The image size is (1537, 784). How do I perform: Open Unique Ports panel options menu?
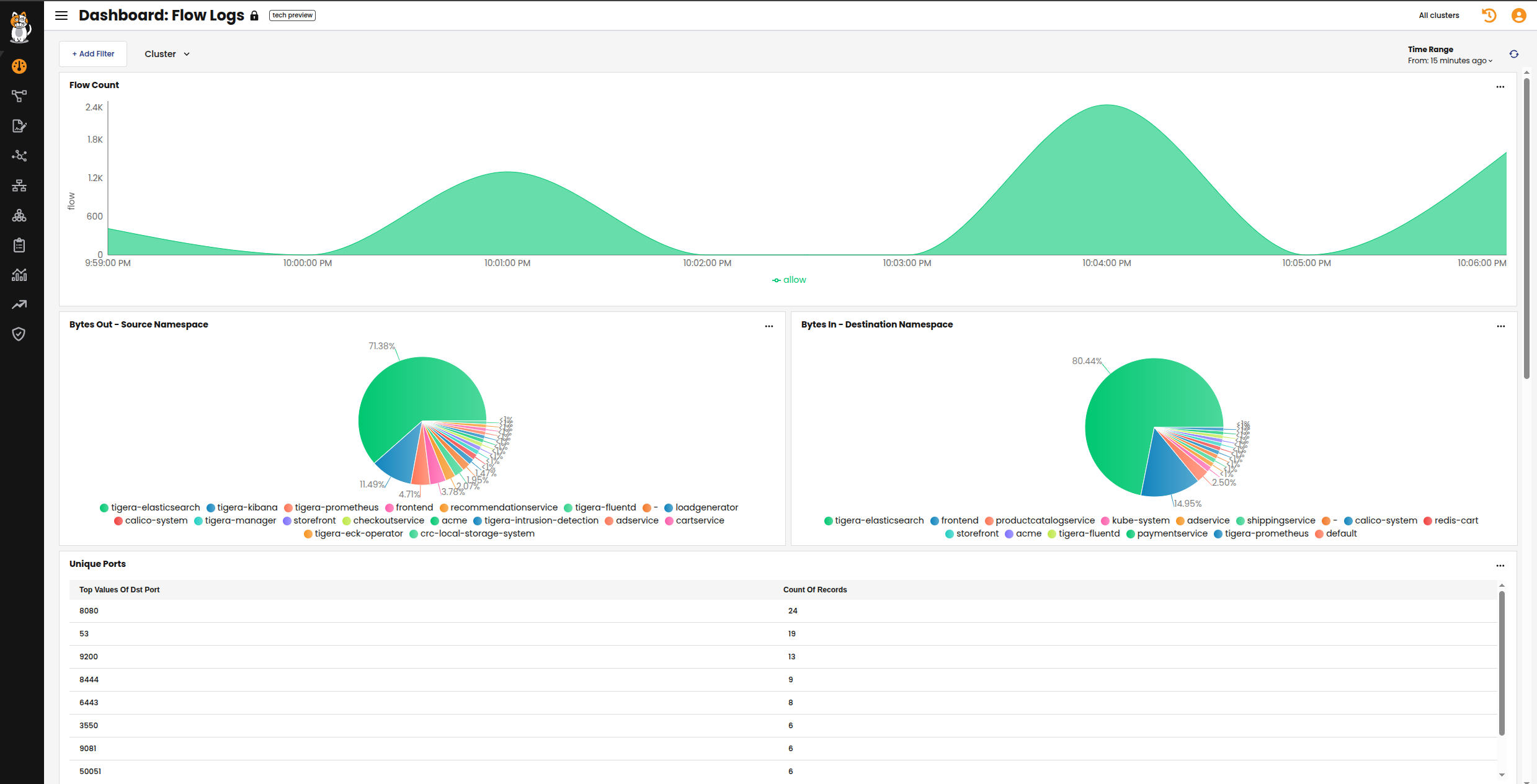tap(1500, 566)
